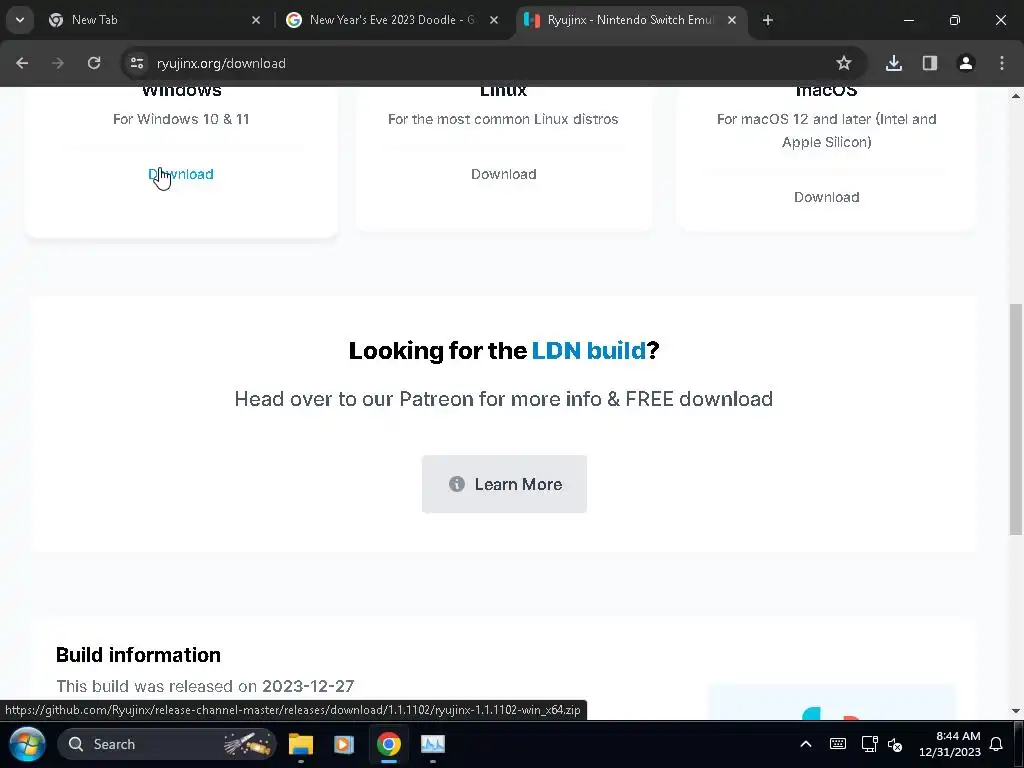The height and width of the screenshot is (768, 1024).
Task: Open File Explorer from the taskbar
Action: (x=301, y=744)
